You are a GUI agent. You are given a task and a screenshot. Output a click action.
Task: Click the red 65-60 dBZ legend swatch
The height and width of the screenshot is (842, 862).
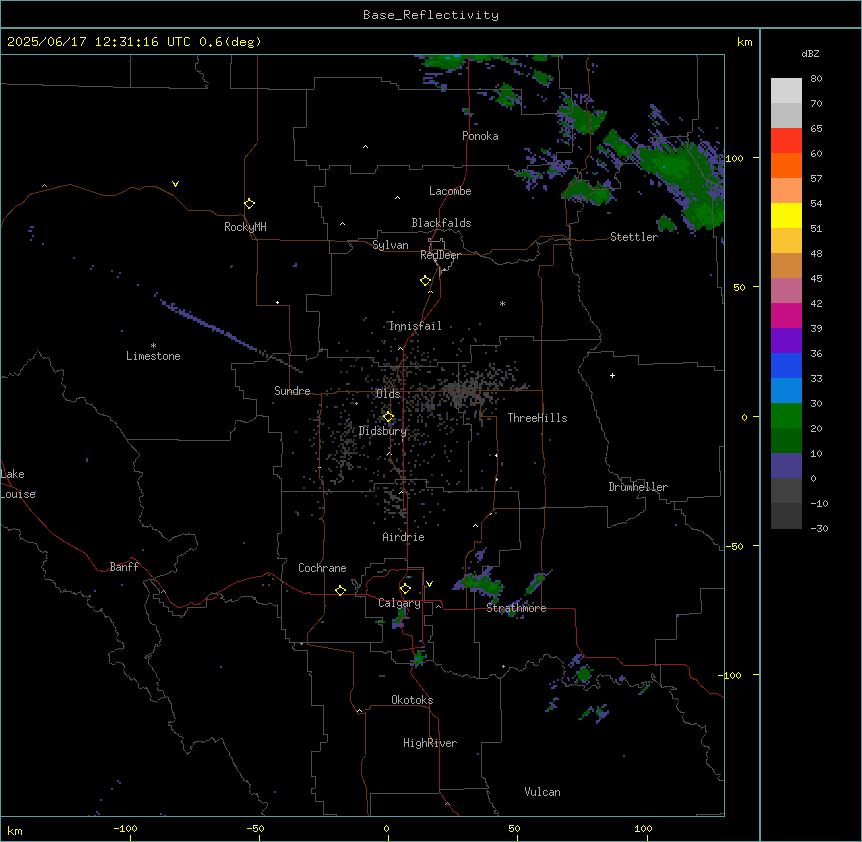(786, 141)
